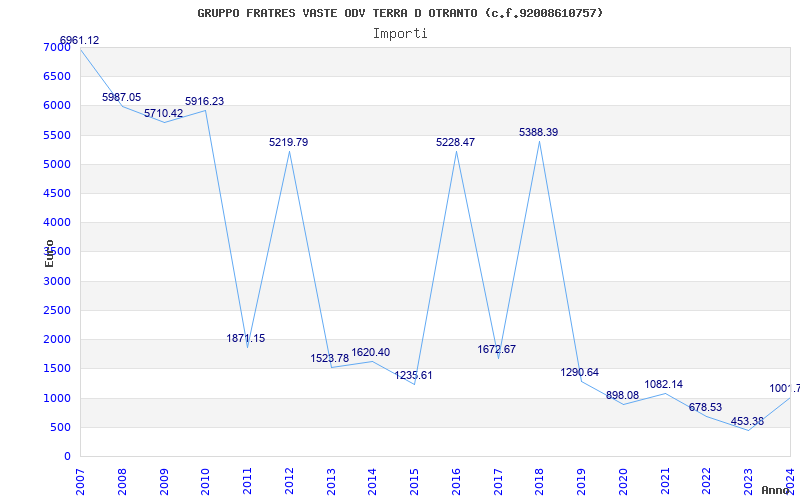Click the 2012 x-axis year label
This screenshot has width=800, height=500.
(289, 482)
